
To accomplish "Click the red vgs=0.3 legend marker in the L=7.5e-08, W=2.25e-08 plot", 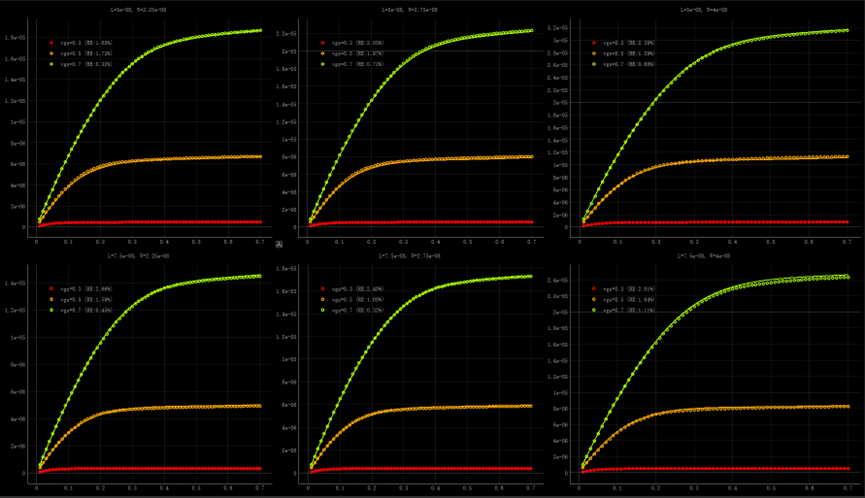I will click(x=52, y=289).
